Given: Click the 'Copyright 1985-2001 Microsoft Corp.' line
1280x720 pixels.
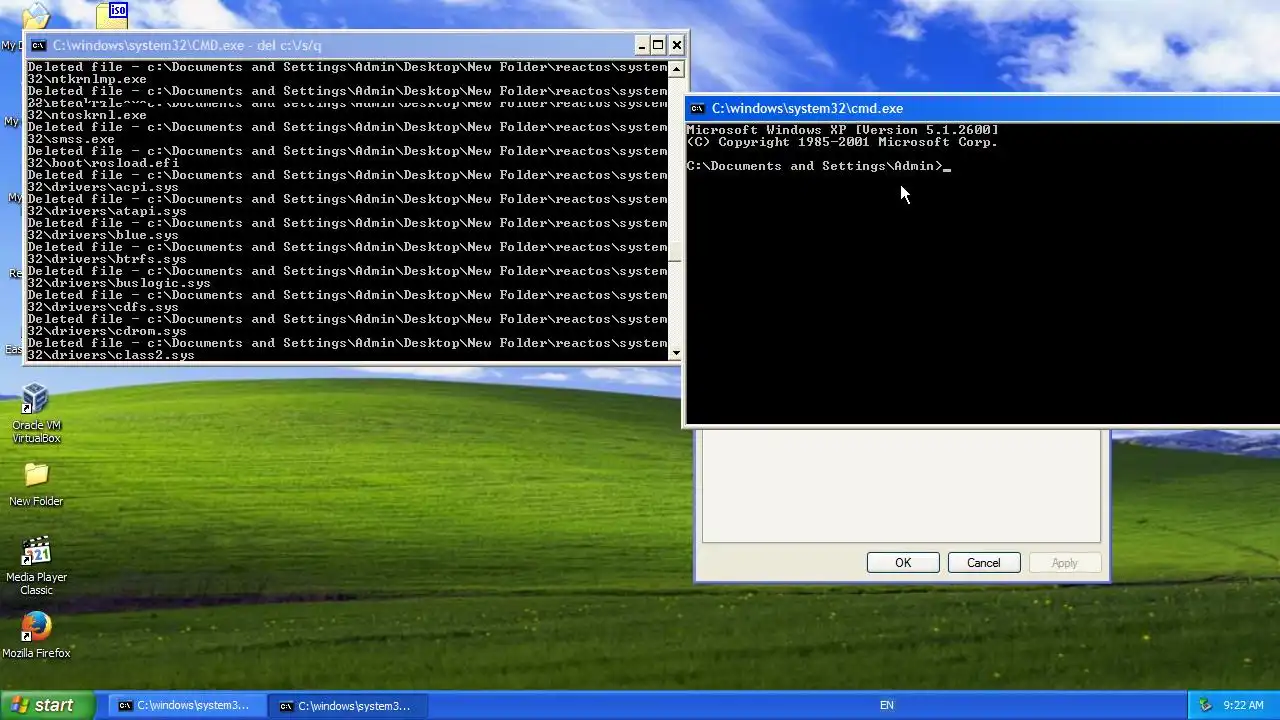Looking at the screenshot, I should 843,142.
